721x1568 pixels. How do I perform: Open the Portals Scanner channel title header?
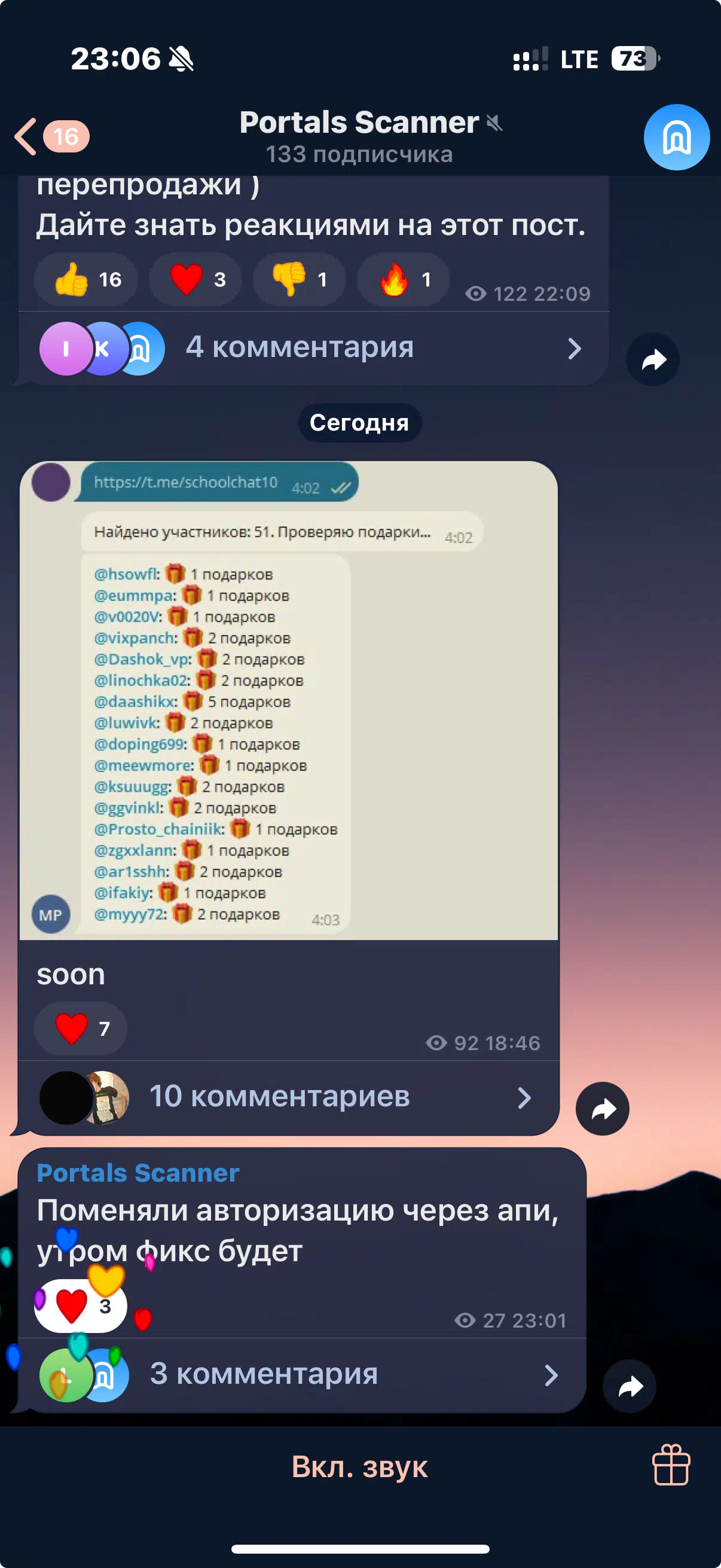[359, 136]
